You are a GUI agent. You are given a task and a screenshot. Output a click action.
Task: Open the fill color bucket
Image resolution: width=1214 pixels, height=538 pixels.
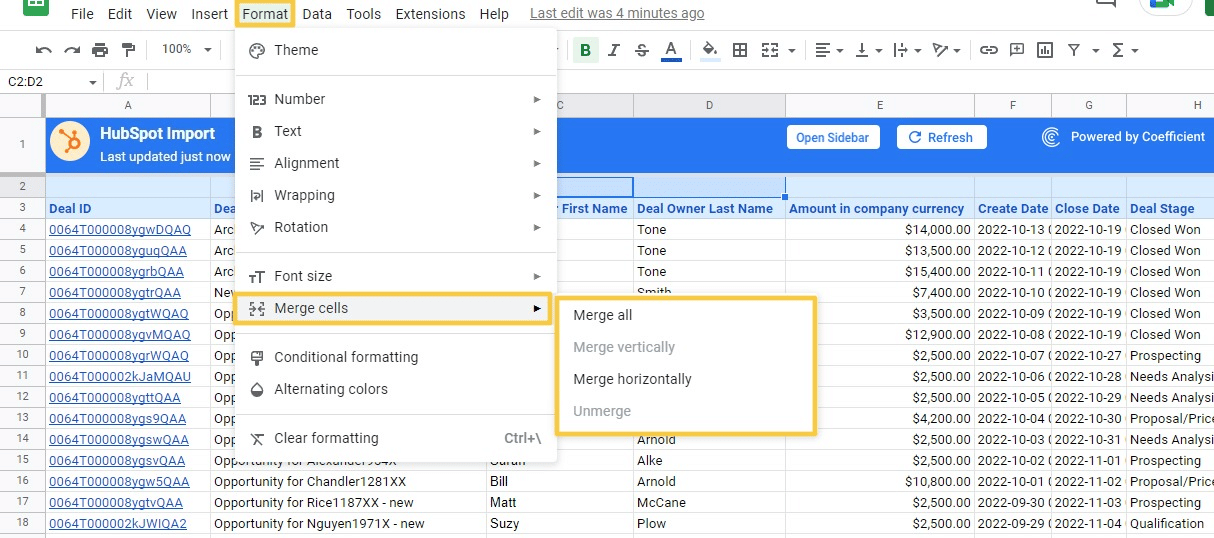coord(710,50)
